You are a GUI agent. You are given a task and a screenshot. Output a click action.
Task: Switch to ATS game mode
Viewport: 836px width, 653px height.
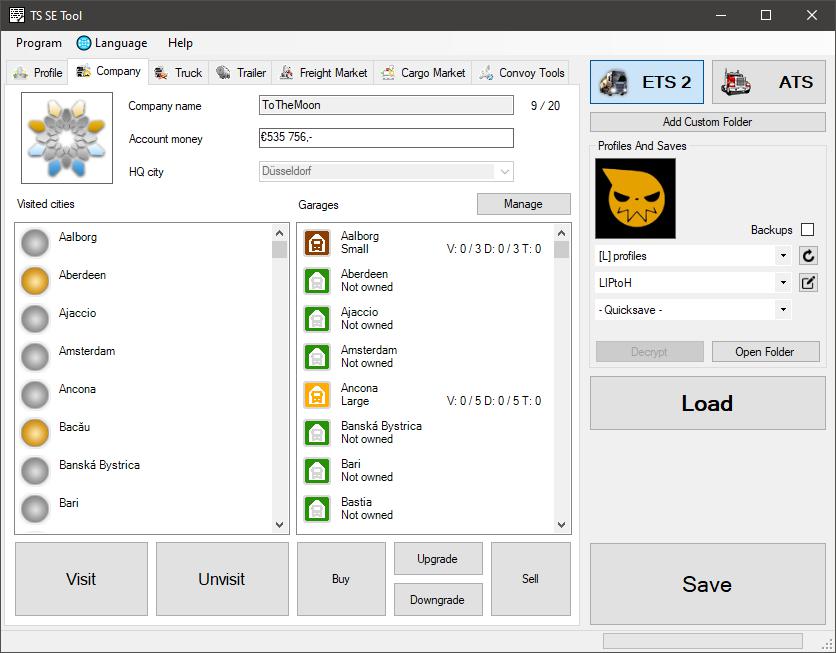pyautogui.click(x=768, y=82)
